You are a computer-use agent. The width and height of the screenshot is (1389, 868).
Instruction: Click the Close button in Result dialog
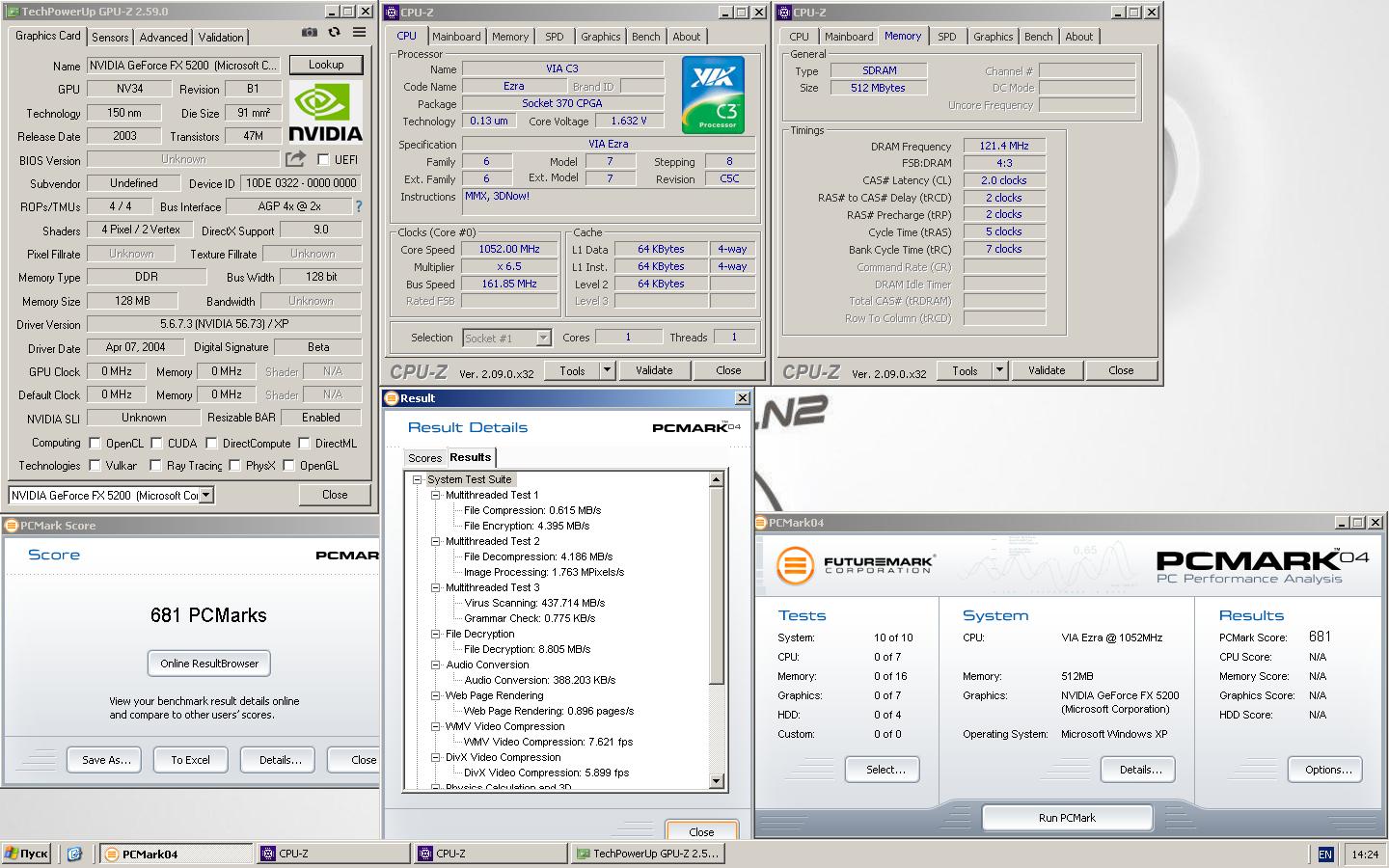pyautogui.click(x=701, y=832)
